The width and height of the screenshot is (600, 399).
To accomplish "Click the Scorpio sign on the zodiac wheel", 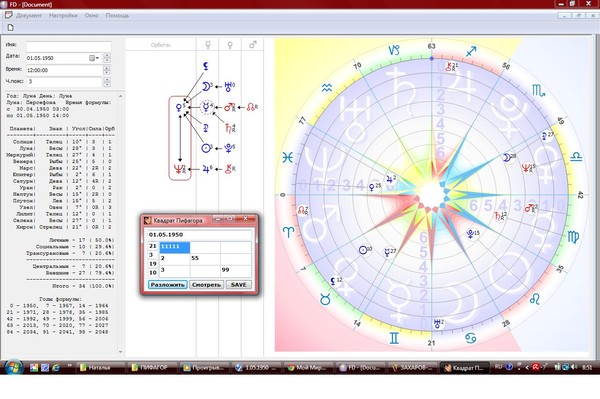I will (x=538, y=91).
